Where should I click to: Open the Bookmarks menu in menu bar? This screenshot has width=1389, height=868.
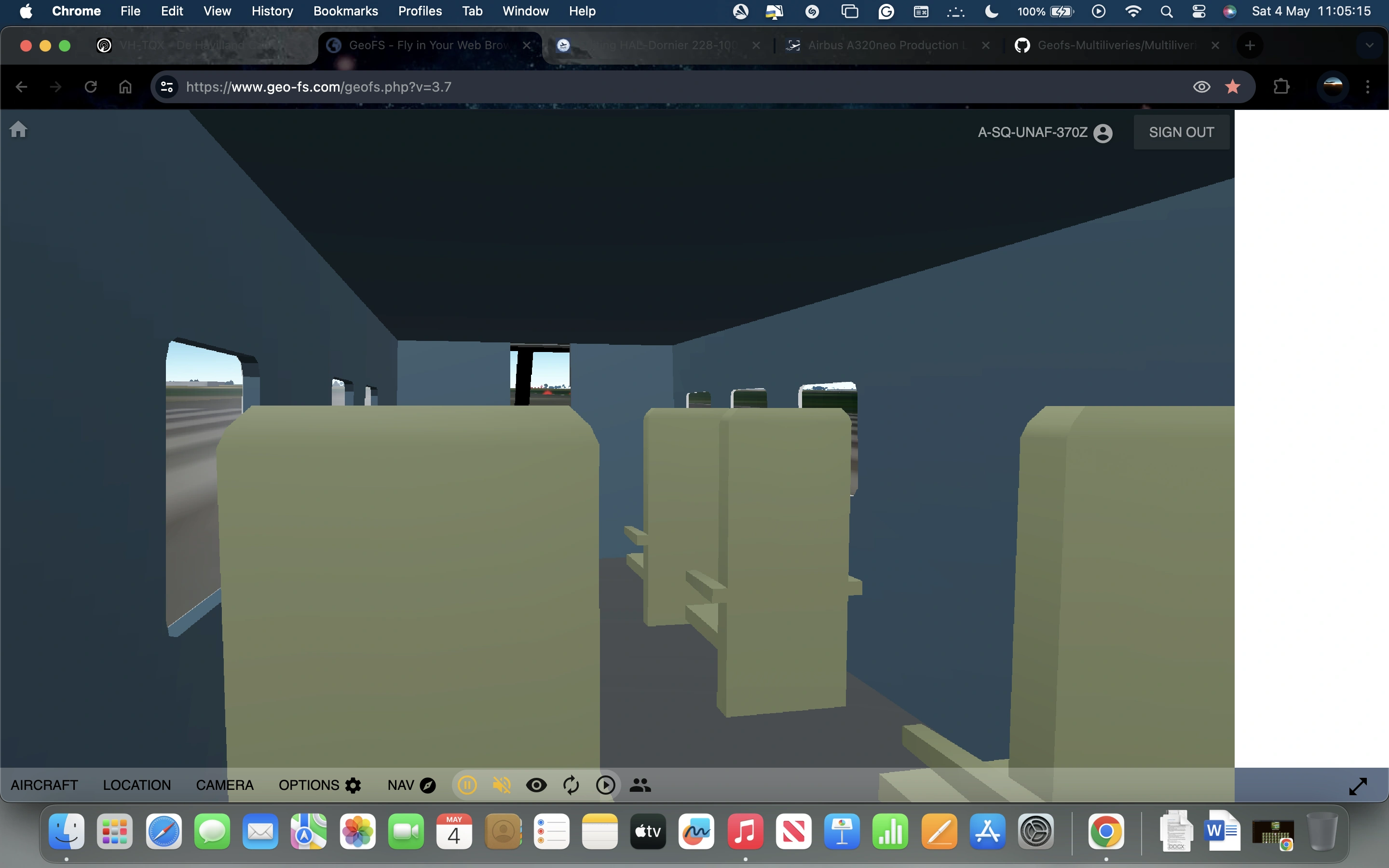[x=345, y=11]
